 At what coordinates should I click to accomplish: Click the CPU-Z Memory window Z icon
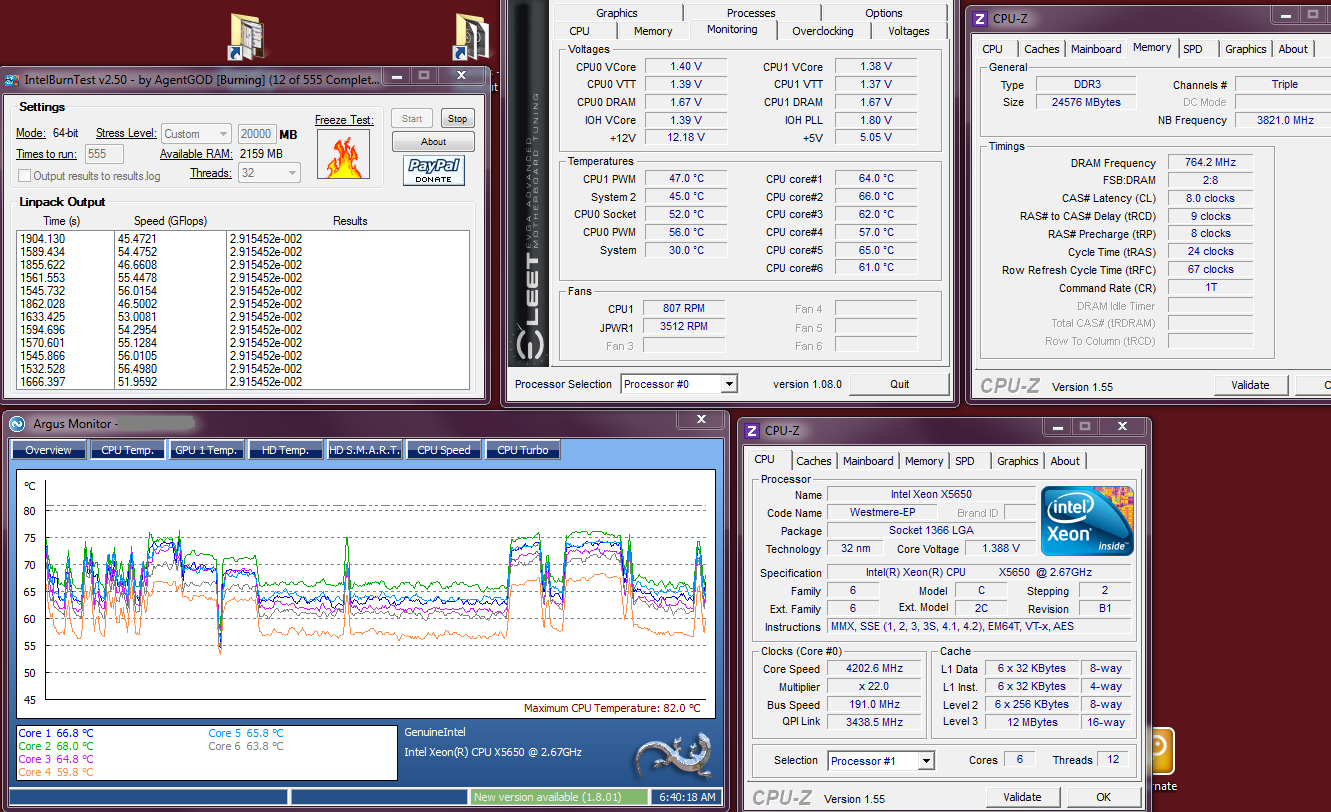[981, 18]
